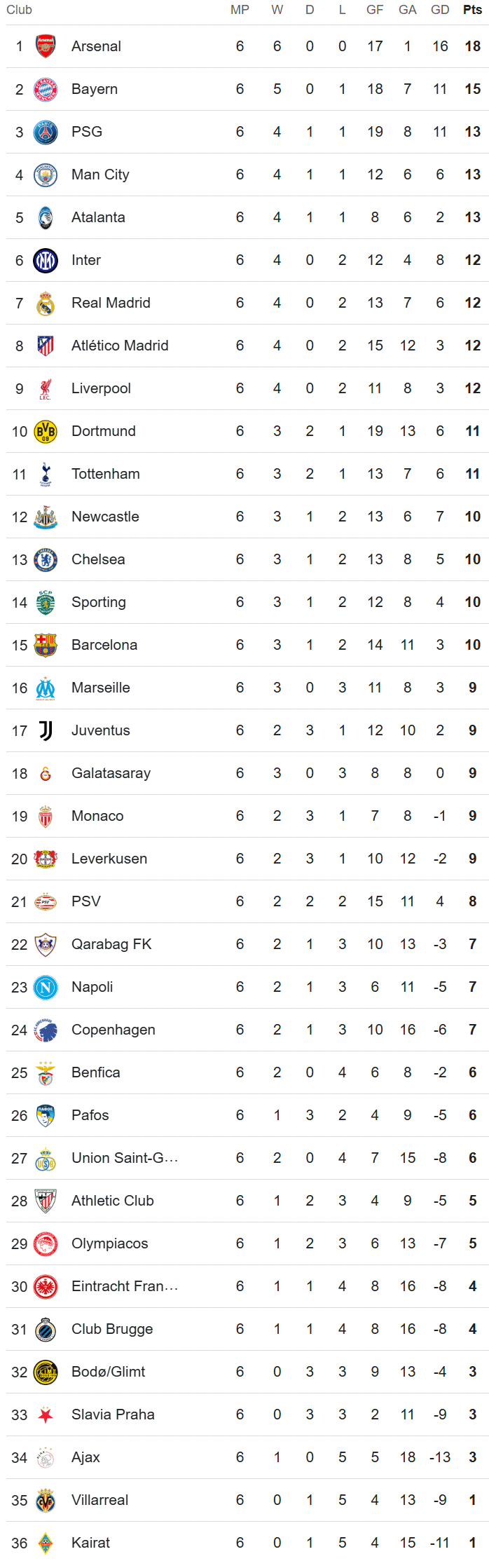Viewport: 489px width, 1568px height.
Task: Click the Eintracht Frankfurt logo
Action: point(46,1286)
